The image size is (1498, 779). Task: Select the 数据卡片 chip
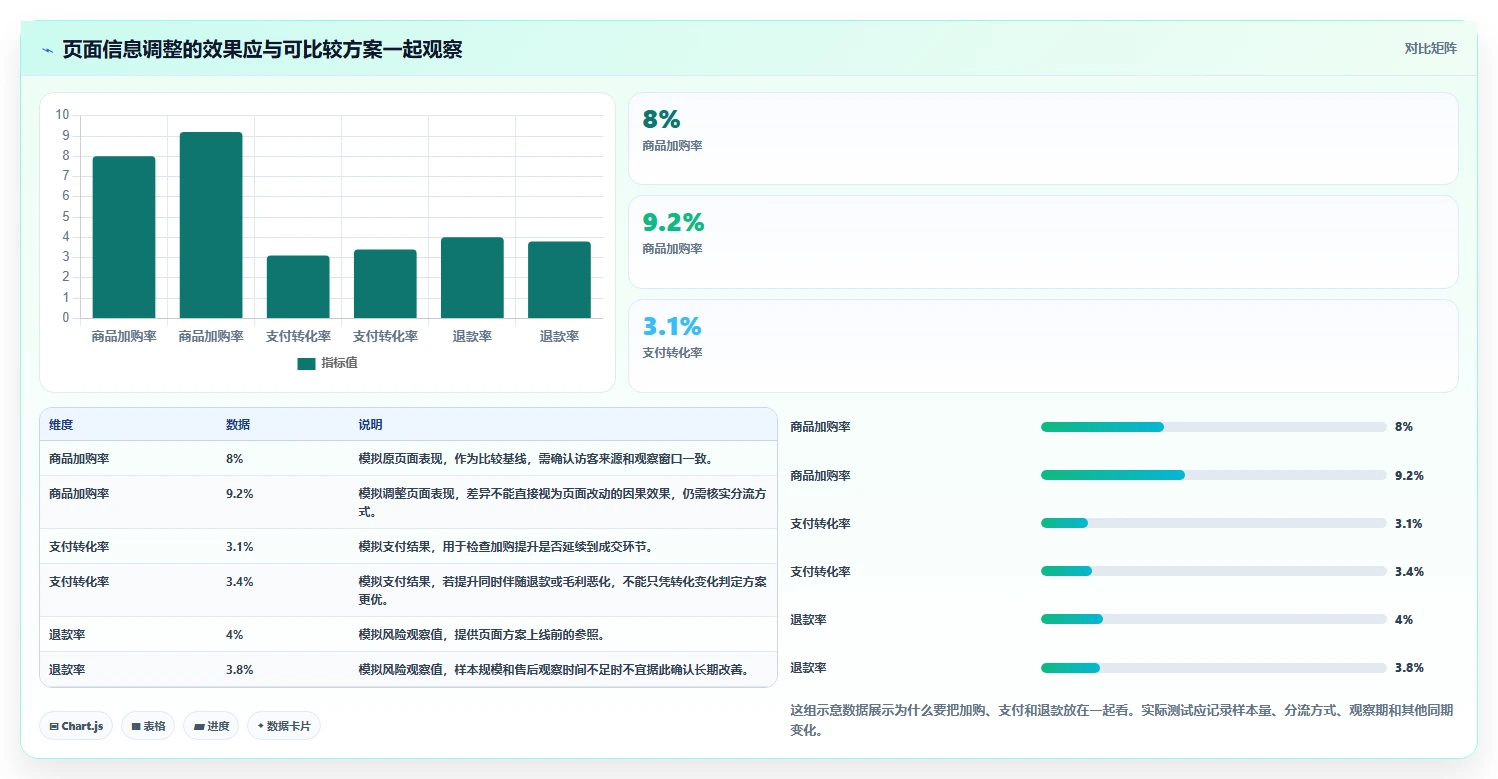tap(283, 726)
